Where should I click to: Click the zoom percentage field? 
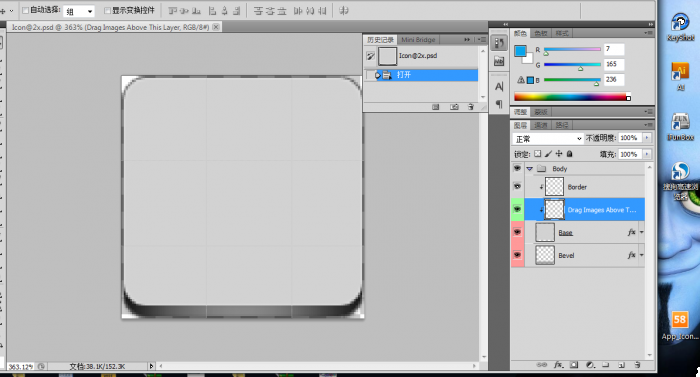pyautogui.click(x=20, y=367)
